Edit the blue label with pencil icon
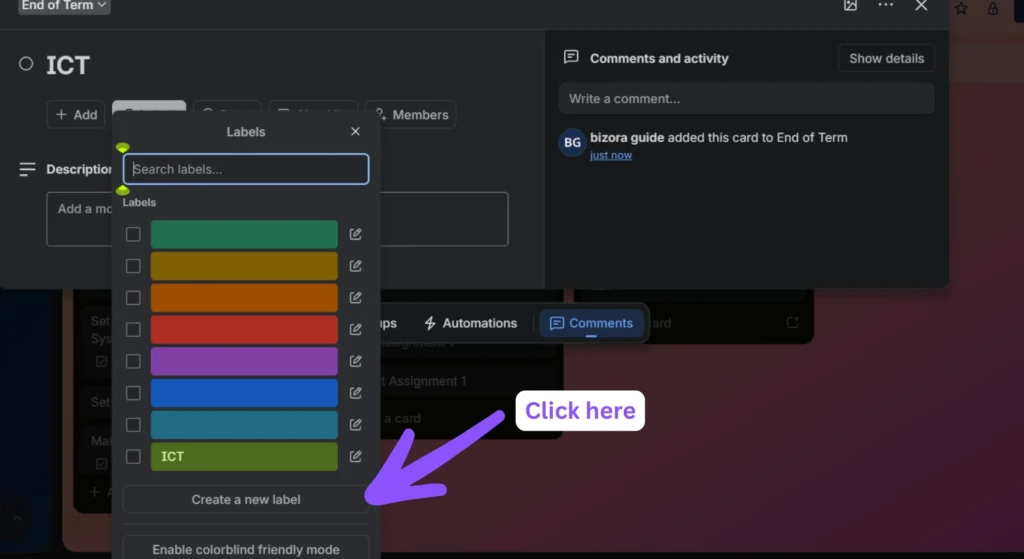Viewport: 1024px width, 559px height. click(x=355, y=392)
